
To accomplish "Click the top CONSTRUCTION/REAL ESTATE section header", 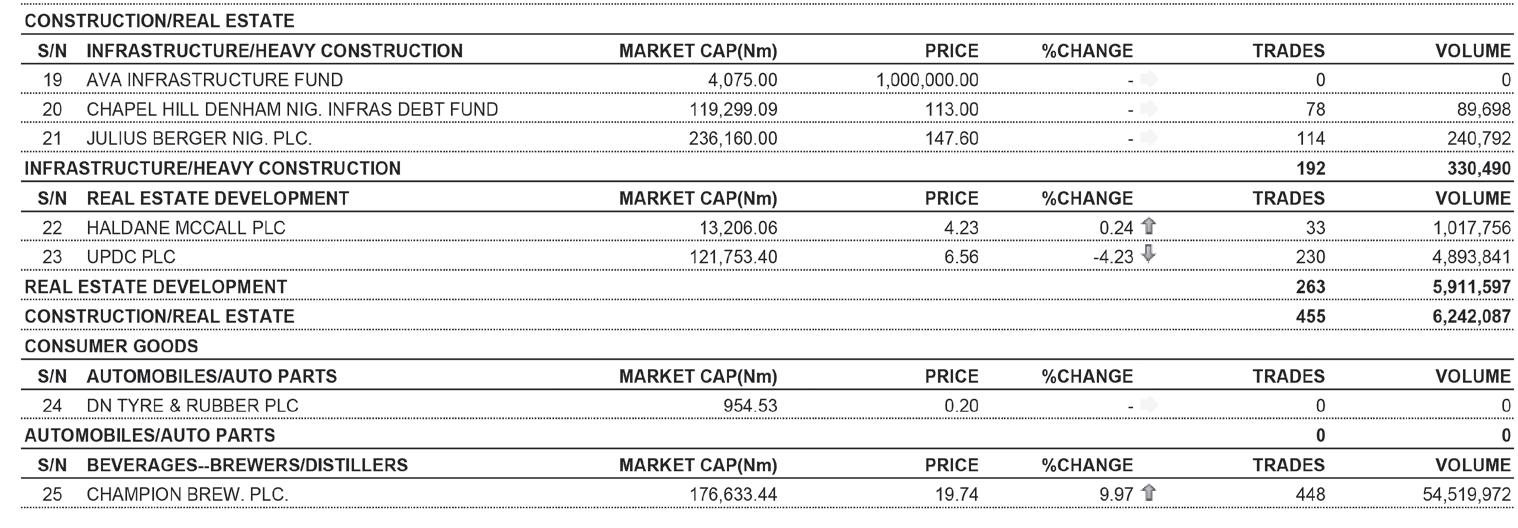I will pos(159,20).
